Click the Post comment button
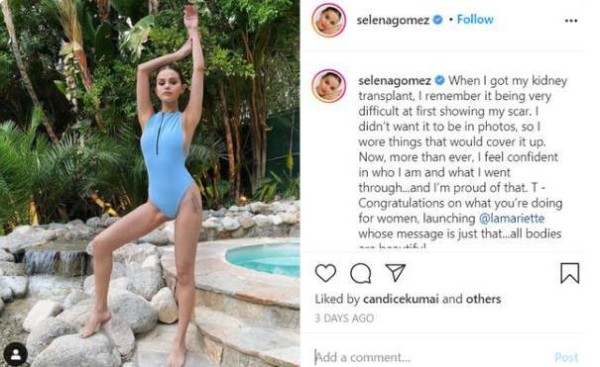The height and width of the screenshot is (367, 600). [x=566, y=357]
